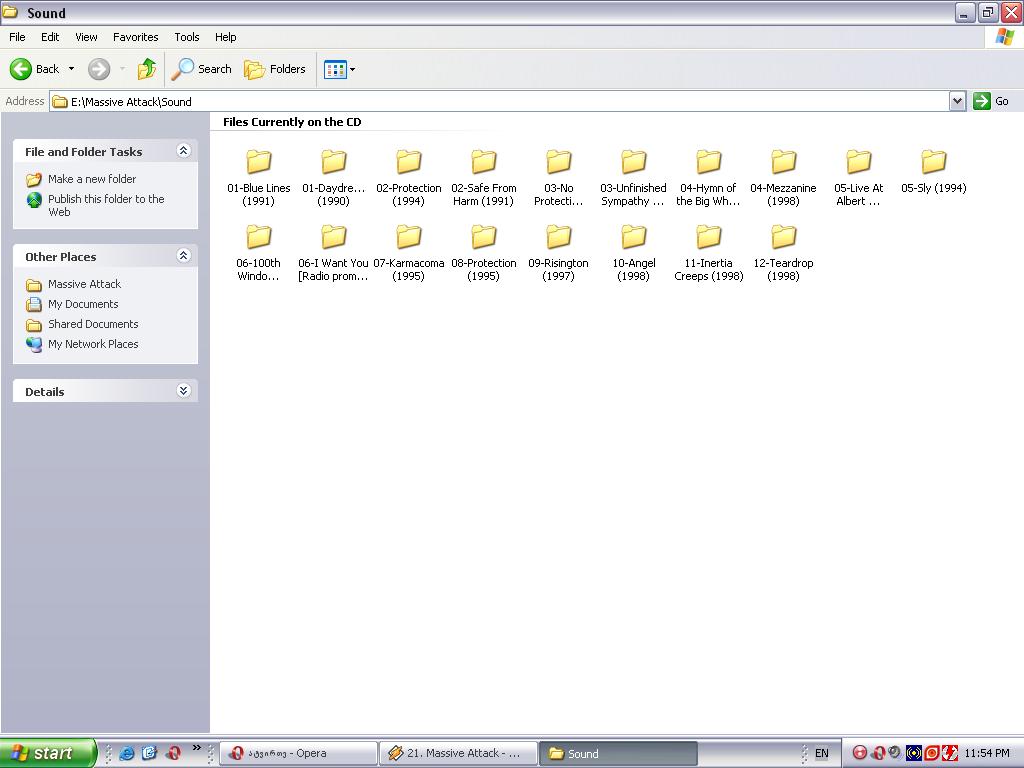Open the Tools menu

tap(187, 37)
